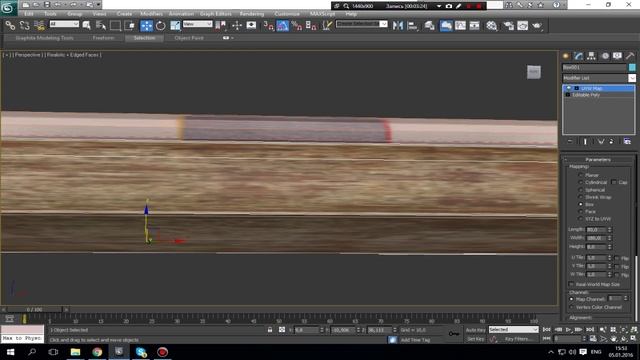
Task: Click the Select and Manipulate tool
Action: (251, 26)
